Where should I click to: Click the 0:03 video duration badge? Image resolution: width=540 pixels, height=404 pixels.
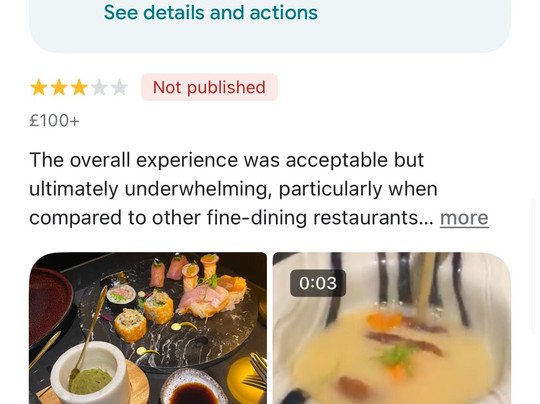tap(318, 283)
